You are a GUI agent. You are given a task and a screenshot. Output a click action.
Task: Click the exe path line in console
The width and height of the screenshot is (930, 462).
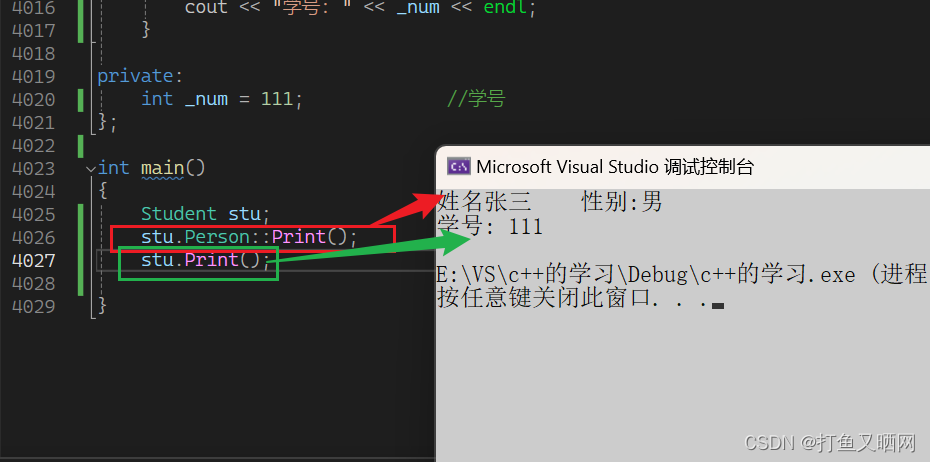(682, 275)
